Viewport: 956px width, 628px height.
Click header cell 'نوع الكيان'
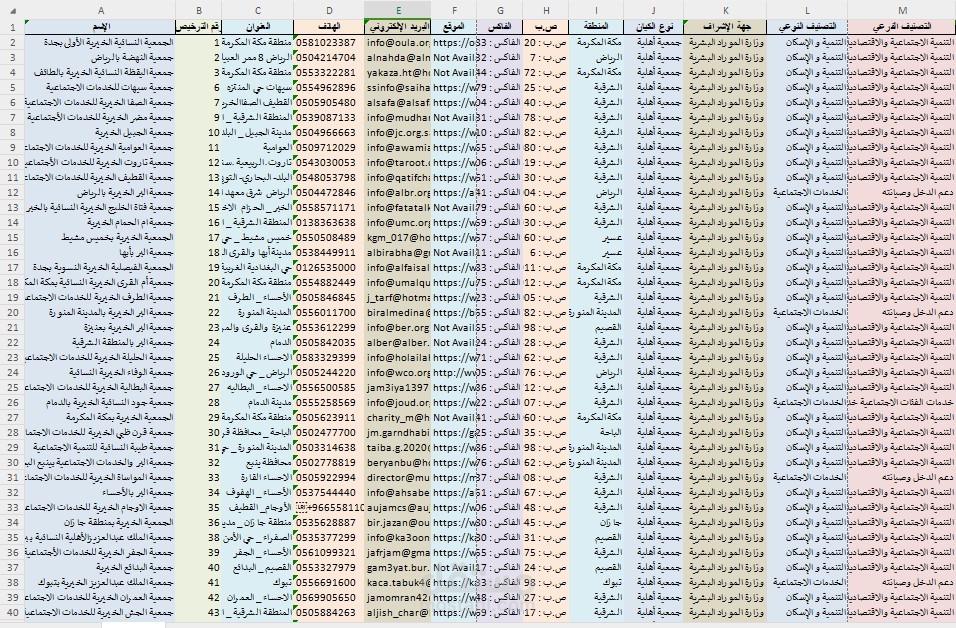[654, 27]
